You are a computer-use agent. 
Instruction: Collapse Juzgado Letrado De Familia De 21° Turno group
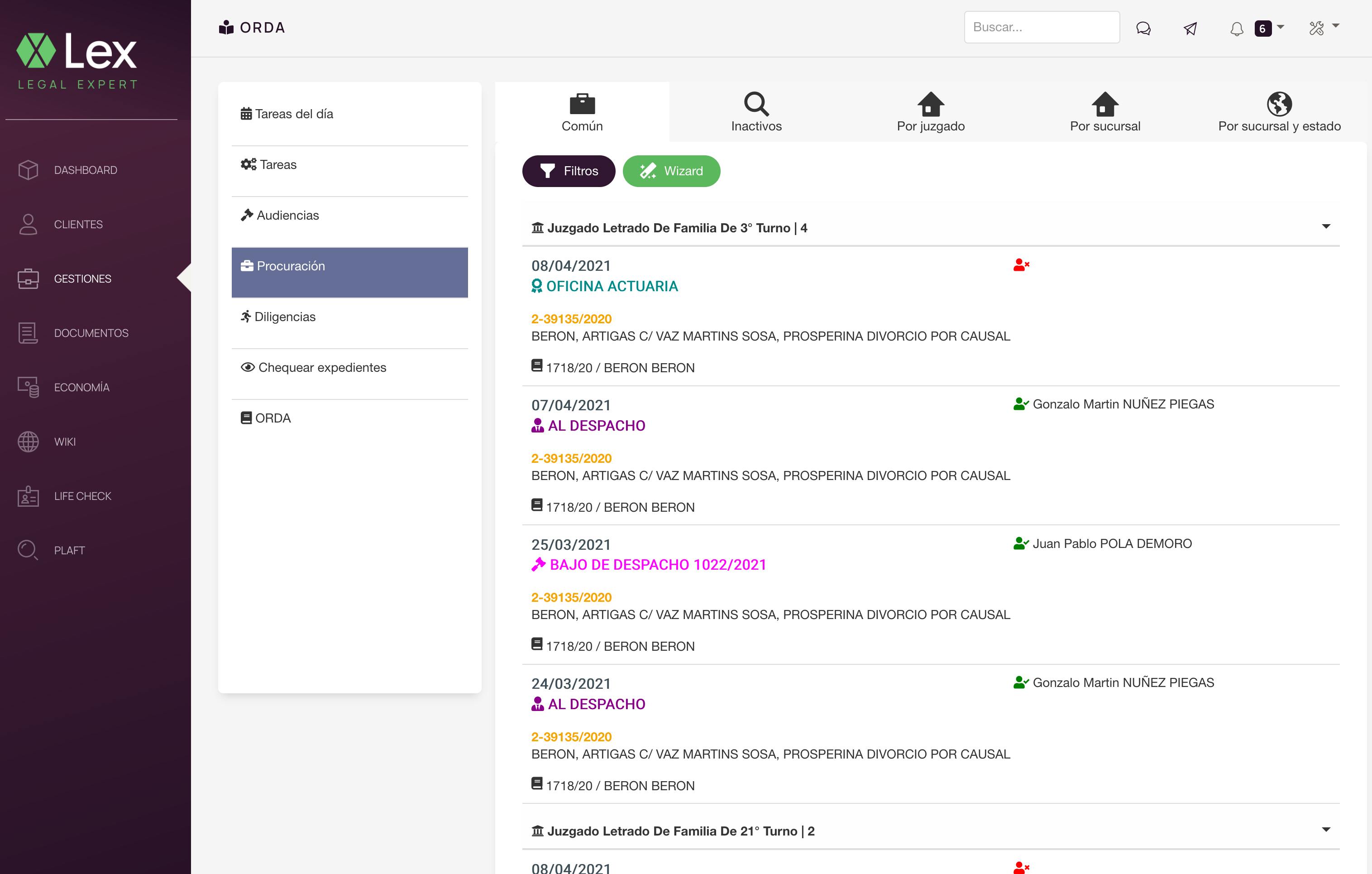tap(1326, 830)
